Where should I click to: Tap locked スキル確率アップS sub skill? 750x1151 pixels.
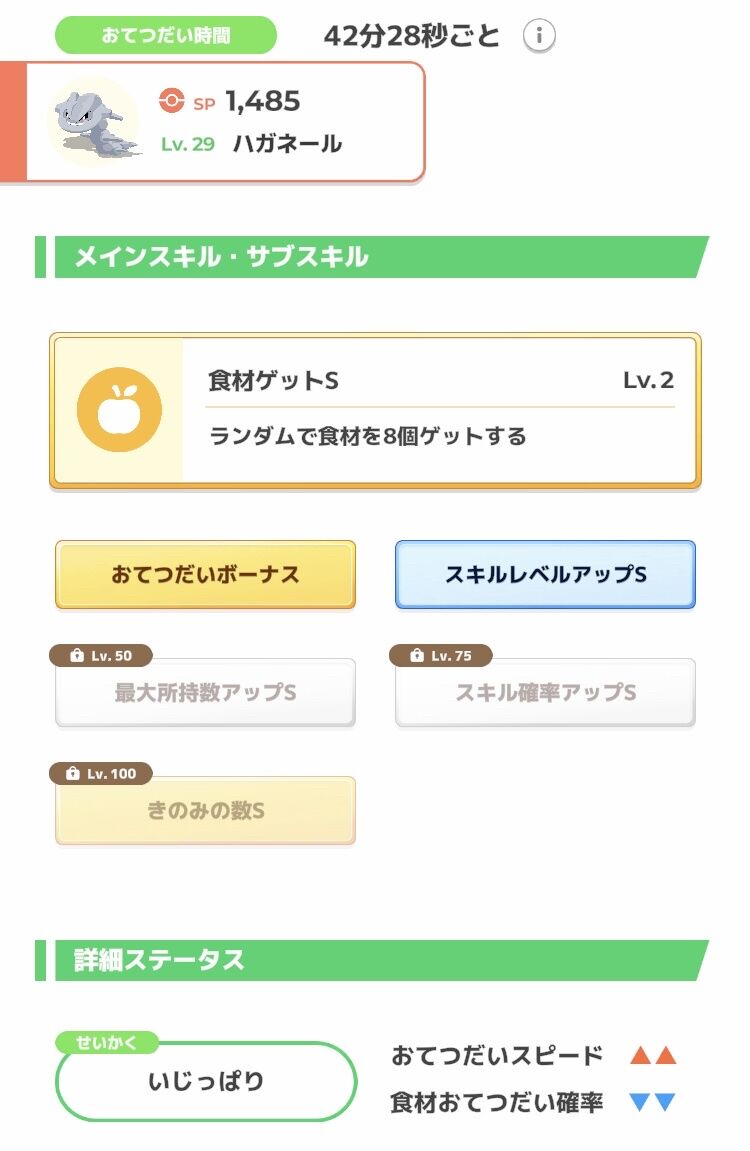(545, 692)
